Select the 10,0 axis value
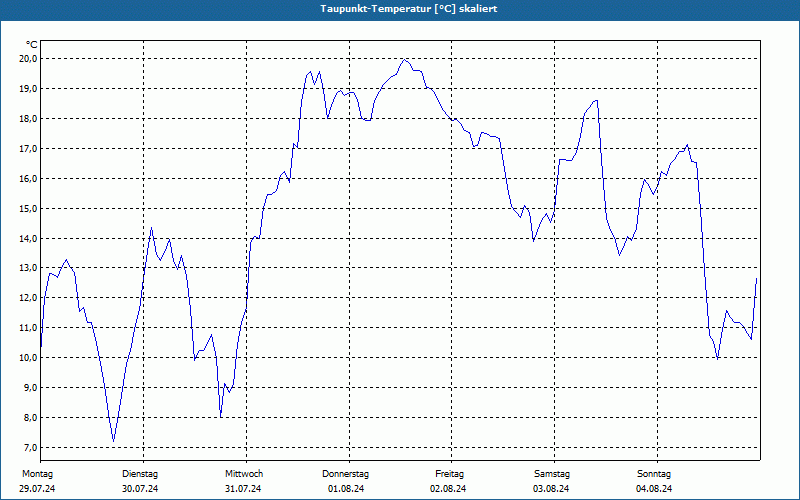This screenshot has height=500, width=800. click(29, 358)
